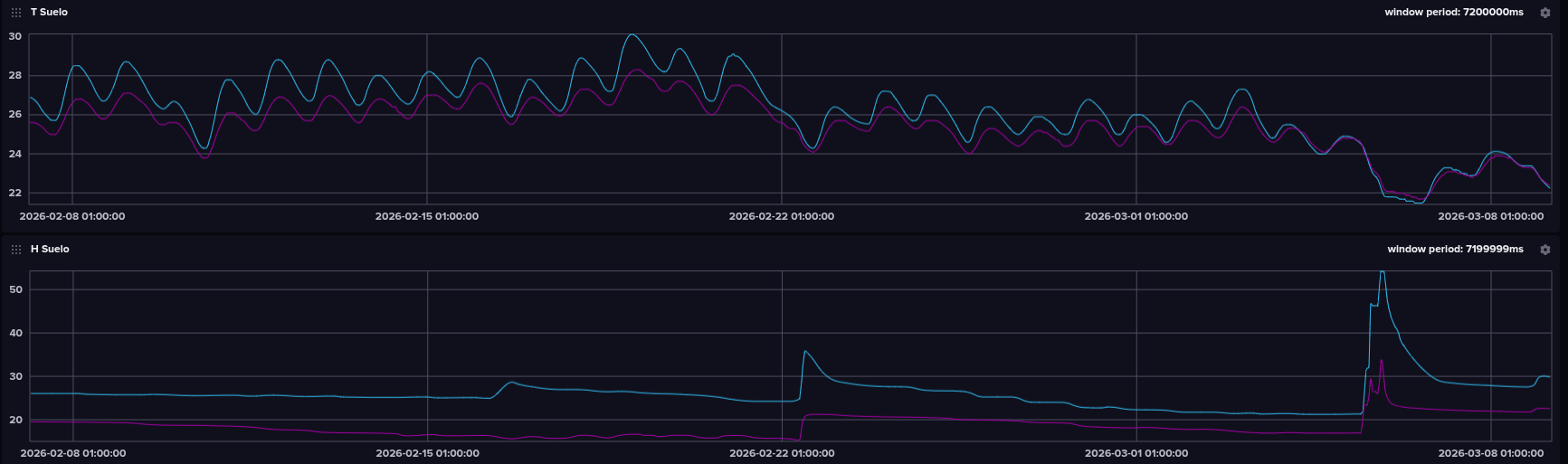
Task: Open the H Suelo cell settings gear
Action: (1545, 250)
